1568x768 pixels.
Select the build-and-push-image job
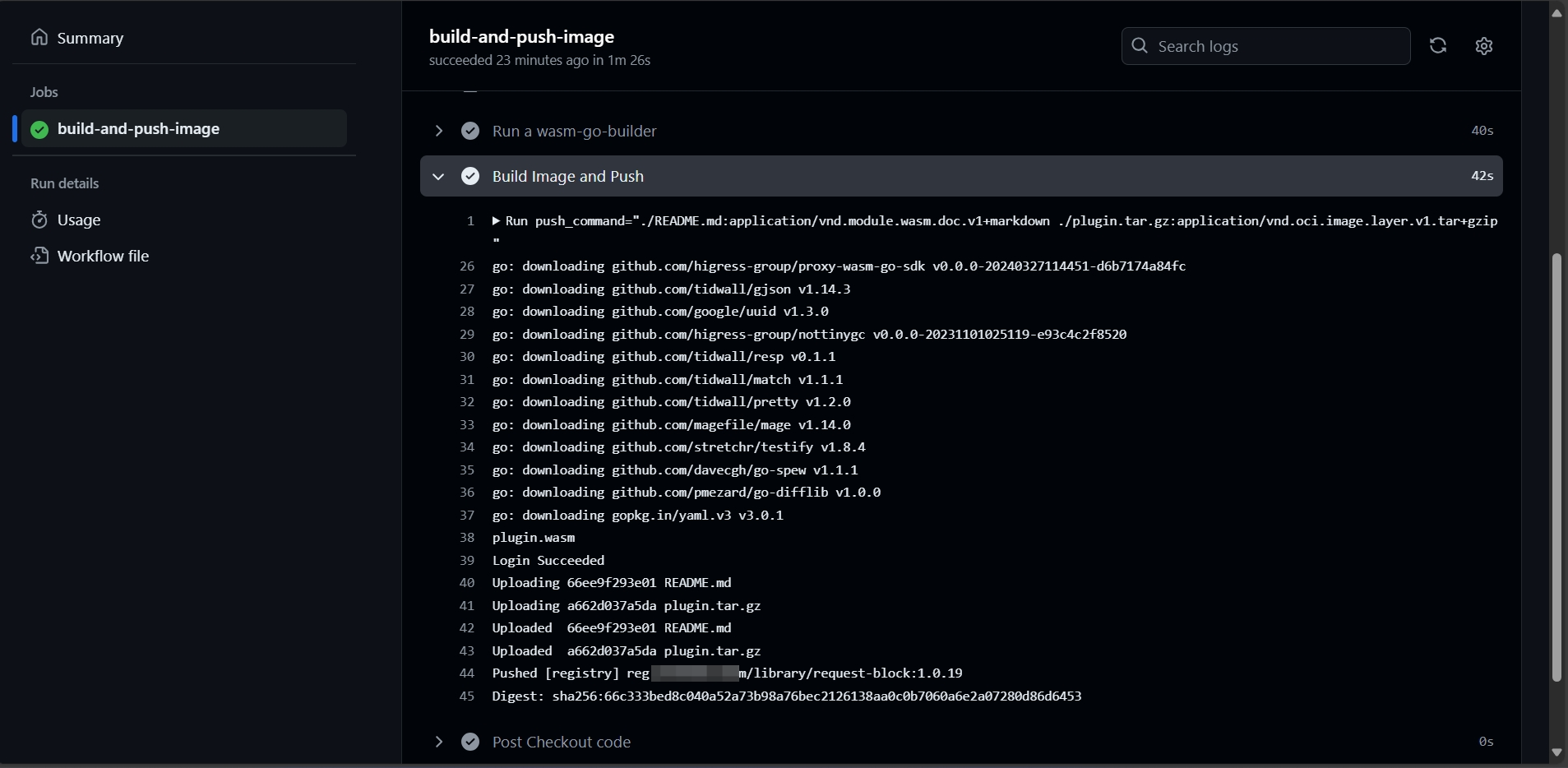coord(138,129)
